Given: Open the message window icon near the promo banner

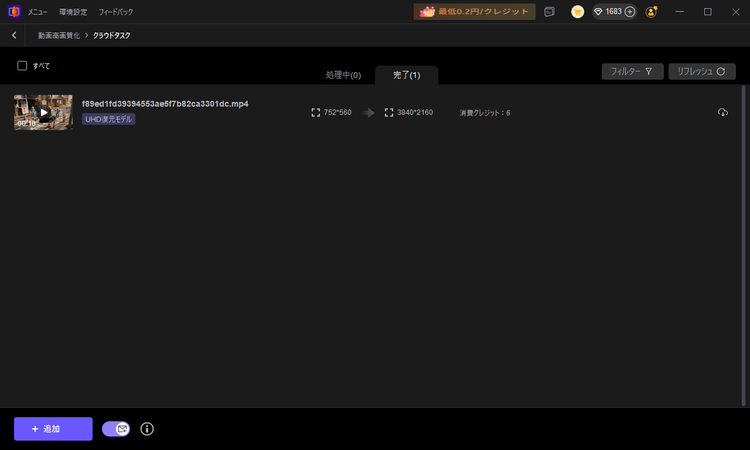Looking at the screenshot, I should (550, 12).
